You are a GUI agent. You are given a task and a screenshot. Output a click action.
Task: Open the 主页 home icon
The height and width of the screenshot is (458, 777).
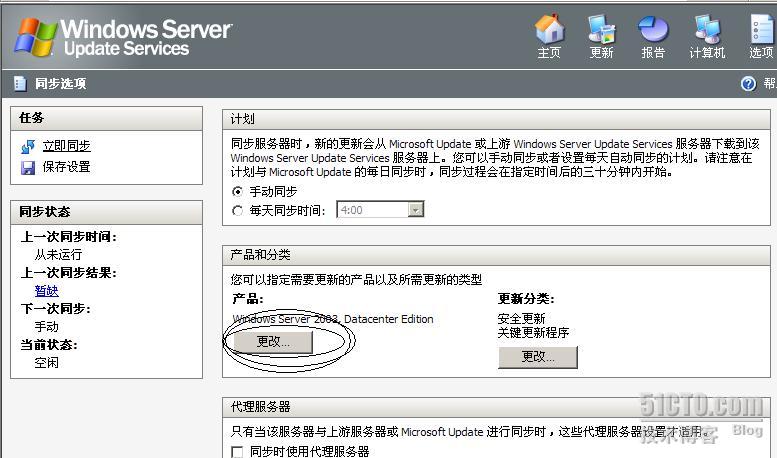549,29
